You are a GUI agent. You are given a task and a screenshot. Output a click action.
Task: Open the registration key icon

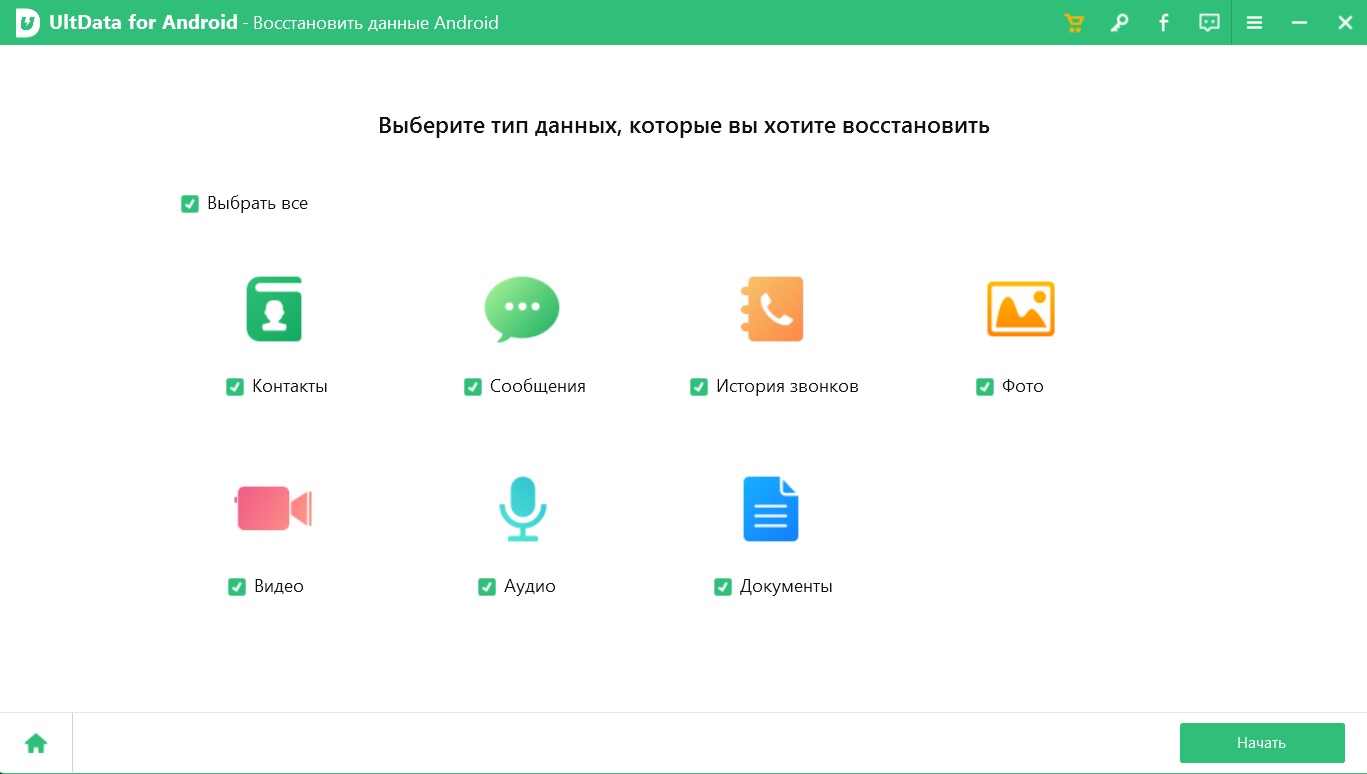click(x=1119, y=23)
